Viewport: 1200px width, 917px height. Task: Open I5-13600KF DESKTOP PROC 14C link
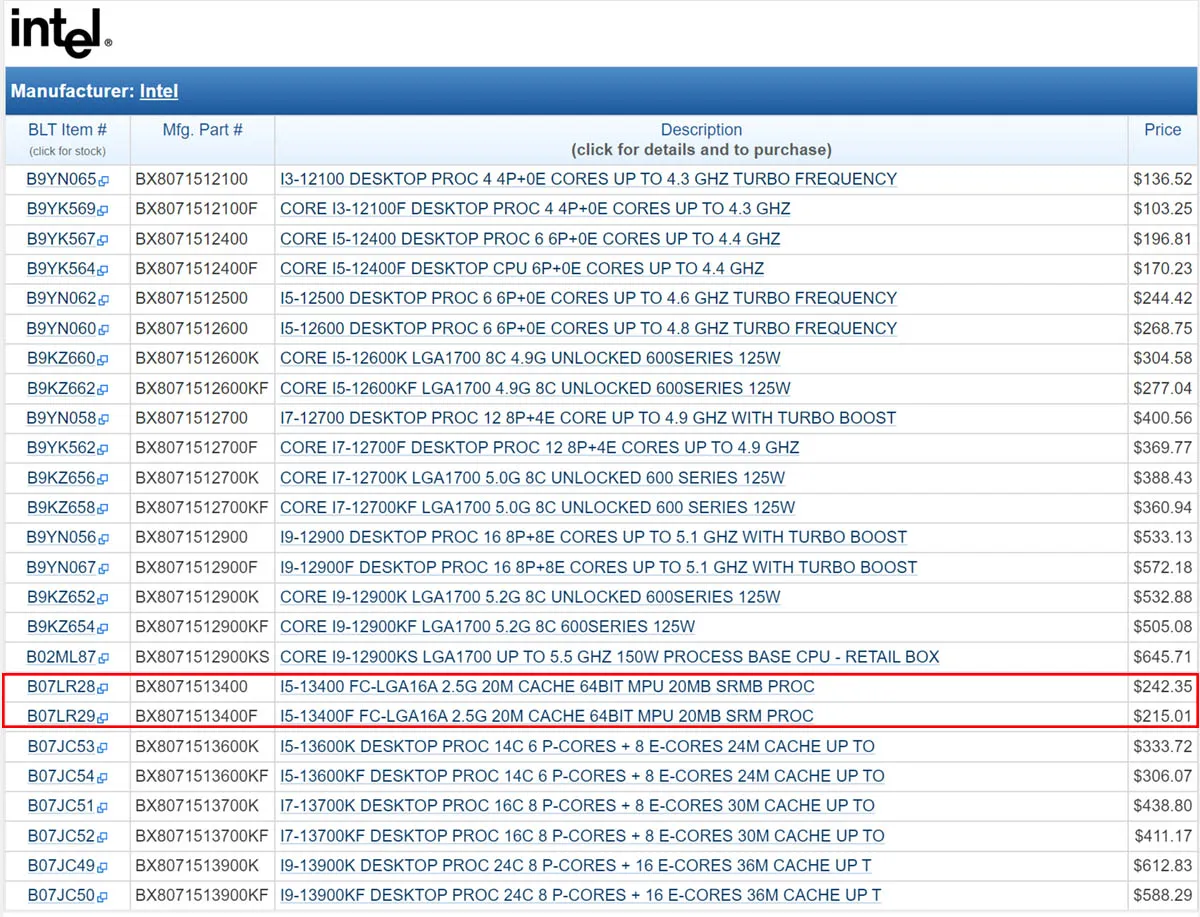pyautogui.click(x=582, y=776)
